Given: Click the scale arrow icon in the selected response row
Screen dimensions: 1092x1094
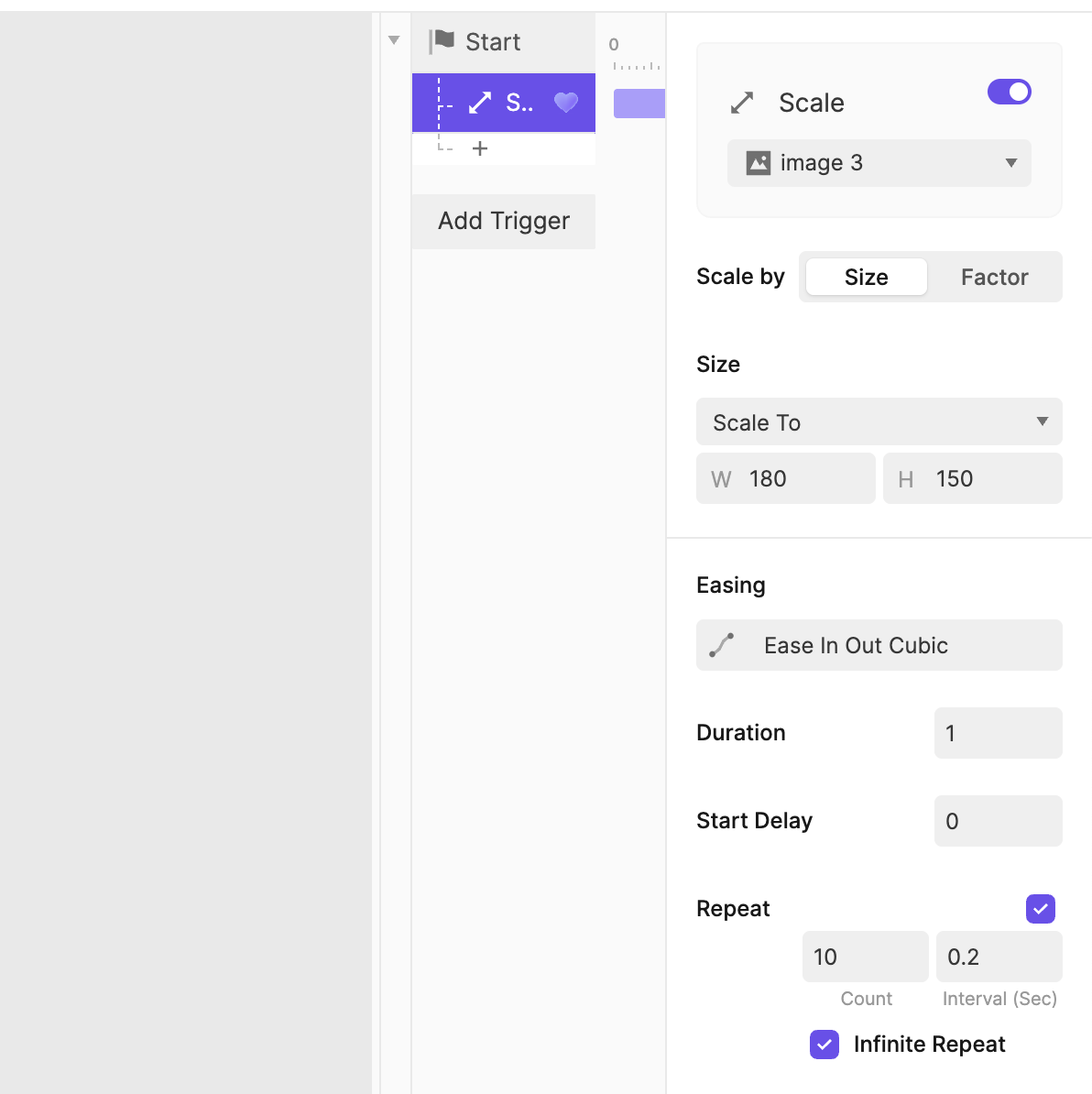Looking at the screenshot, I should tap(480, 103).
